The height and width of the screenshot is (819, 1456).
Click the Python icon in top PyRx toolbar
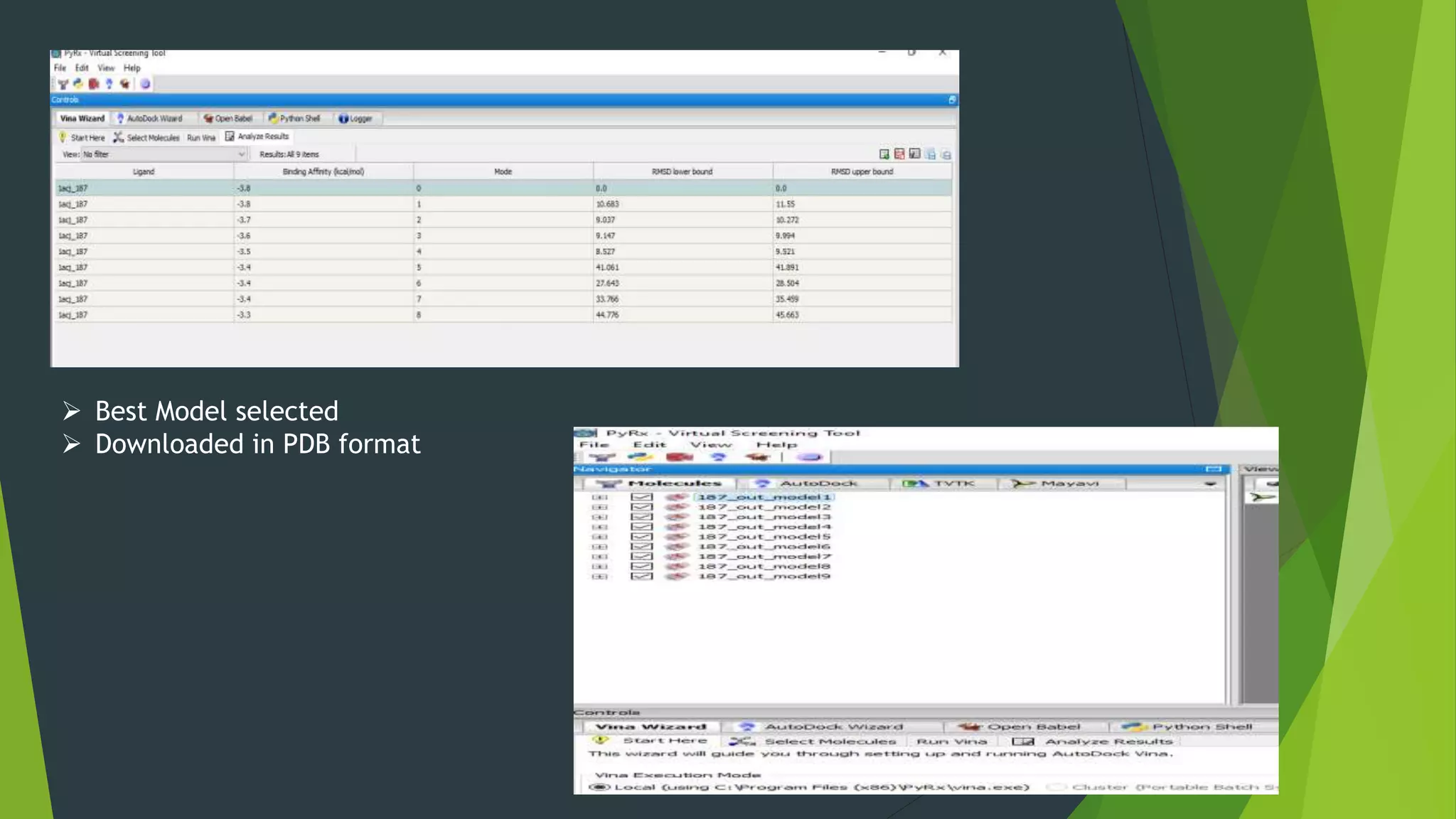point(78,84)
